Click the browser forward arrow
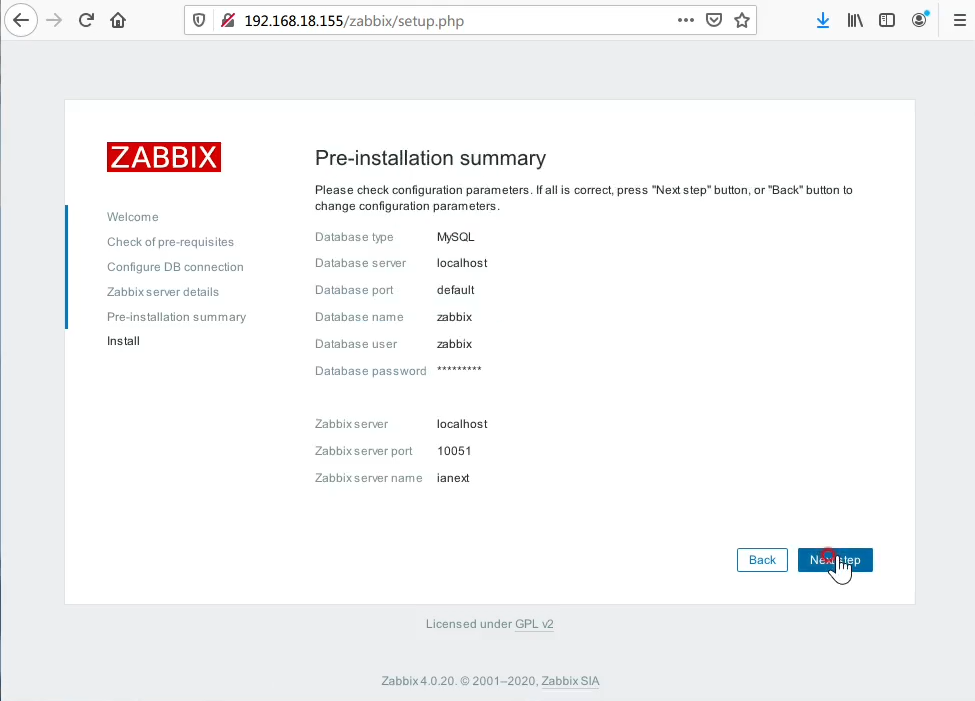 54,21
